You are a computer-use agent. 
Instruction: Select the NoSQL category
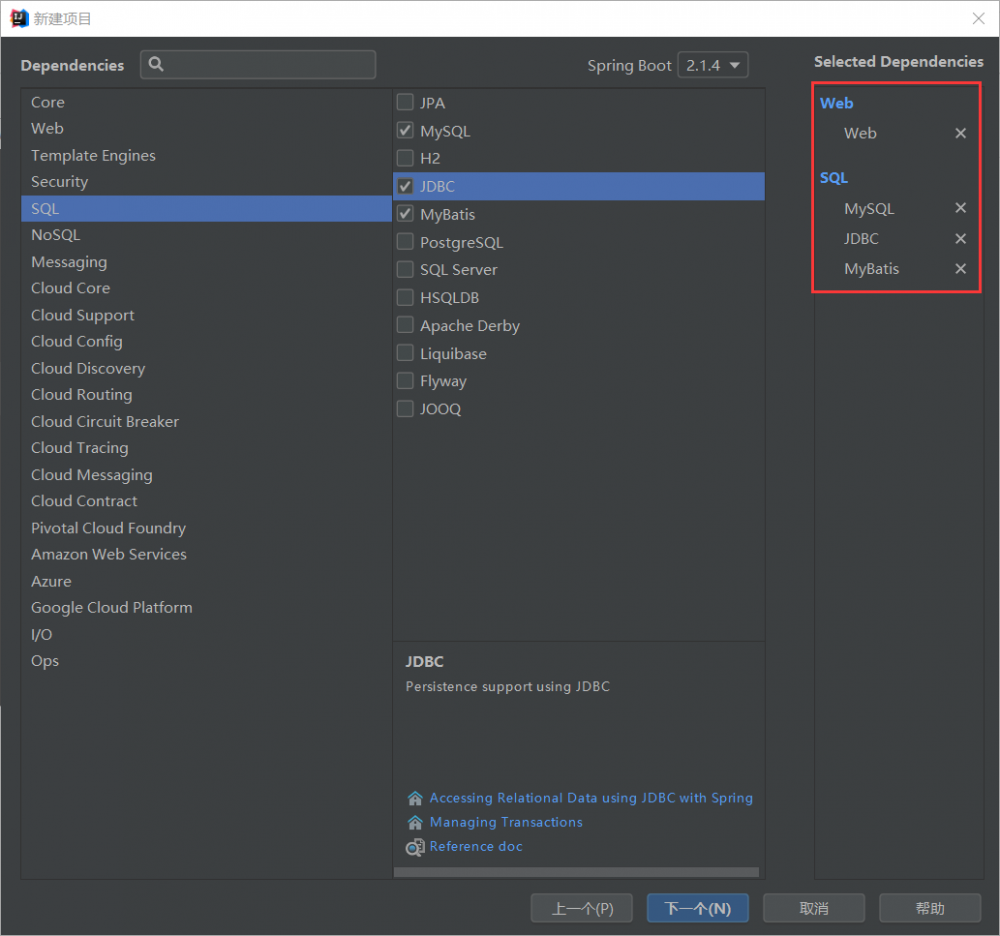pos(56,235)
